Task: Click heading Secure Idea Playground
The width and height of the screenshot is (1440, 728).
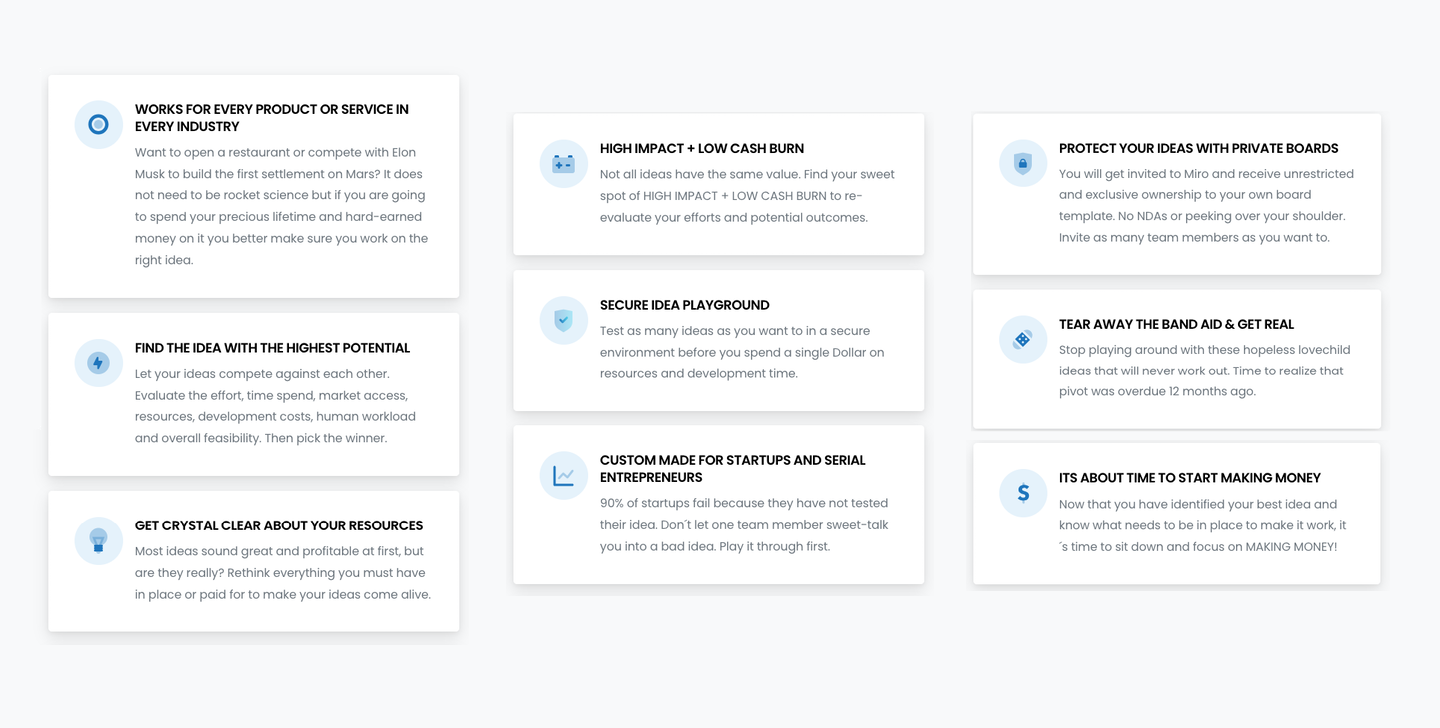Action: pos(685,305)
